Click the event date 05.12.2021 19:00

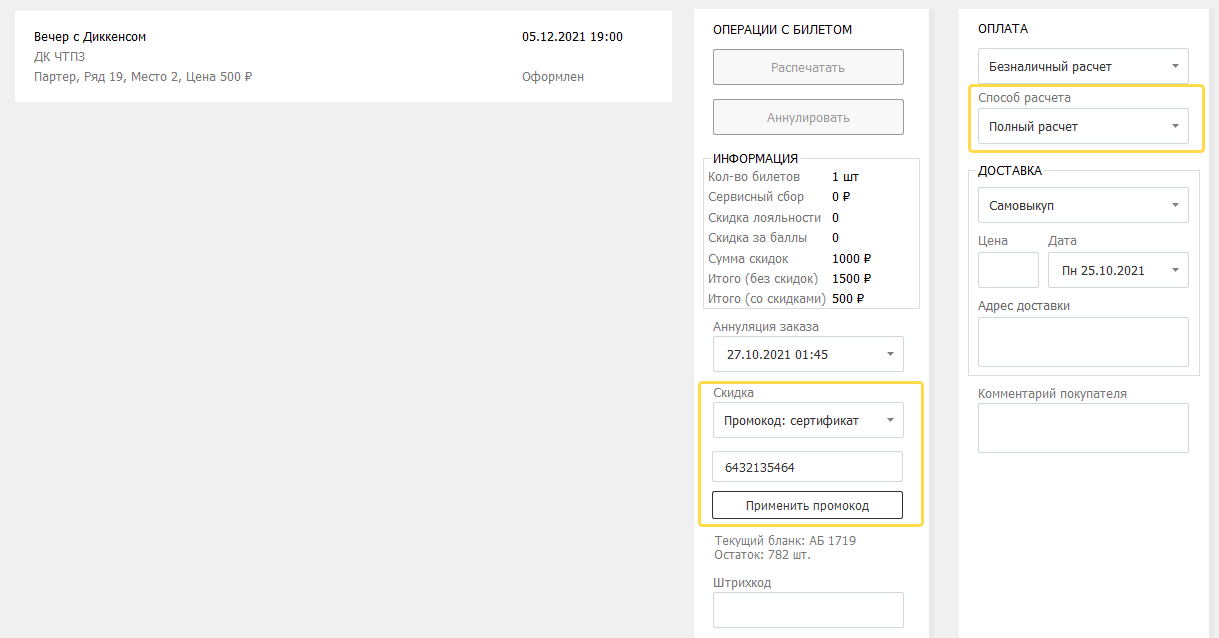[572, 37]
